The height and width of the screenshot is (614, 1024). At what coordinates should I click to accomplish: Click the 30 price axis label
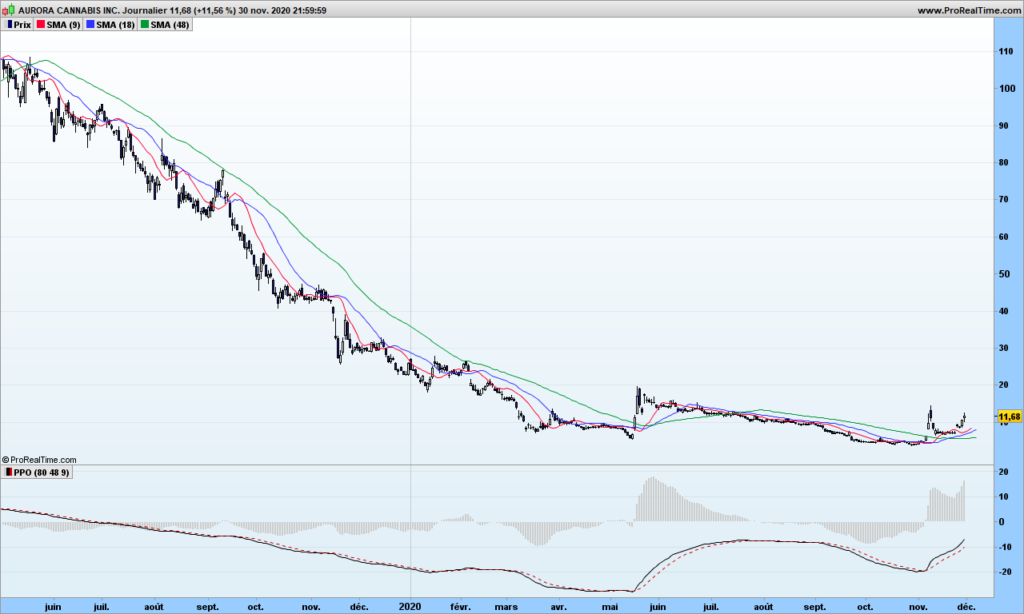pyautogui.click(x=1003, y=348)
